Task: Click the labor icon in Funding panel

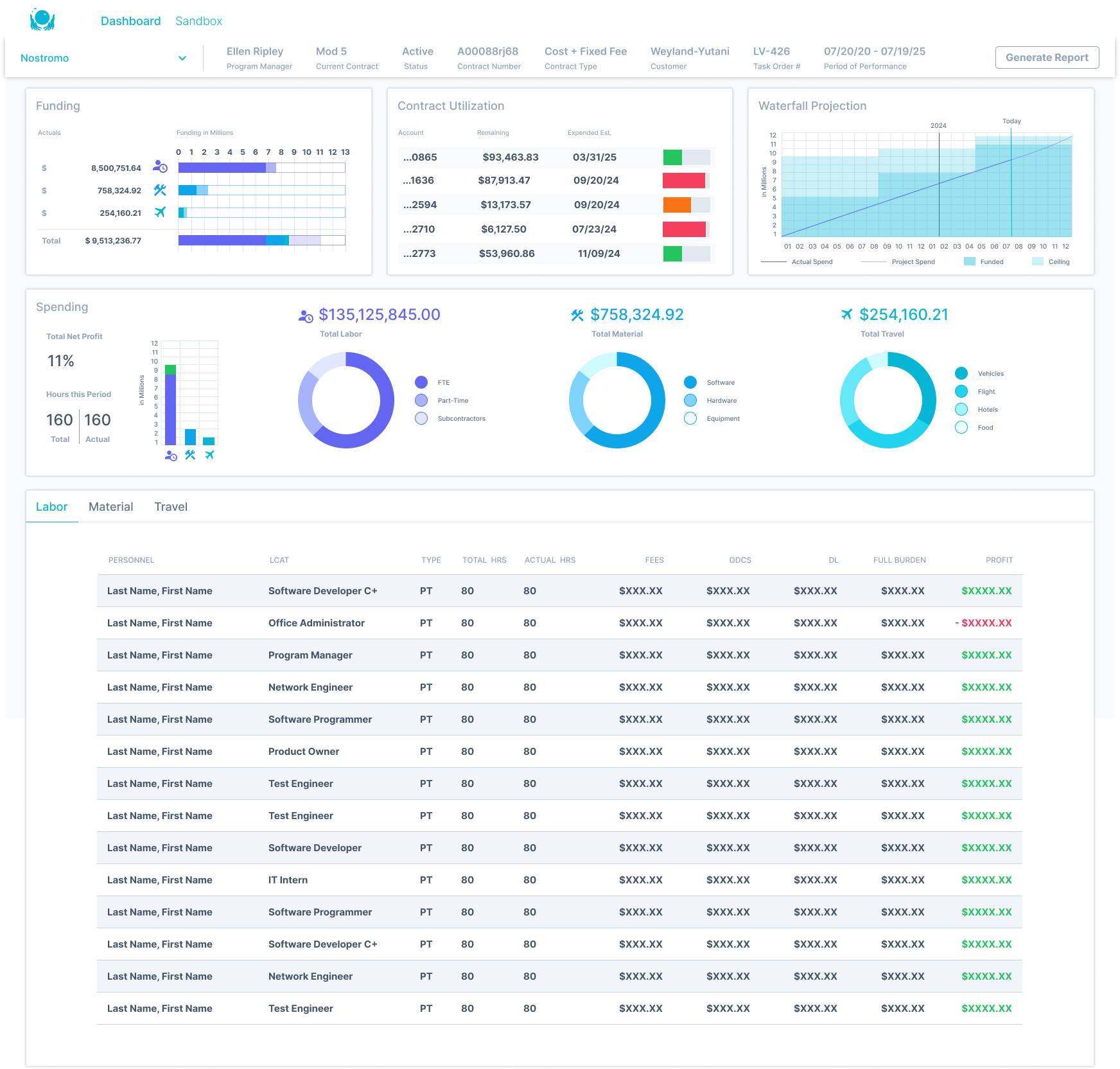Action: [160, 167]
